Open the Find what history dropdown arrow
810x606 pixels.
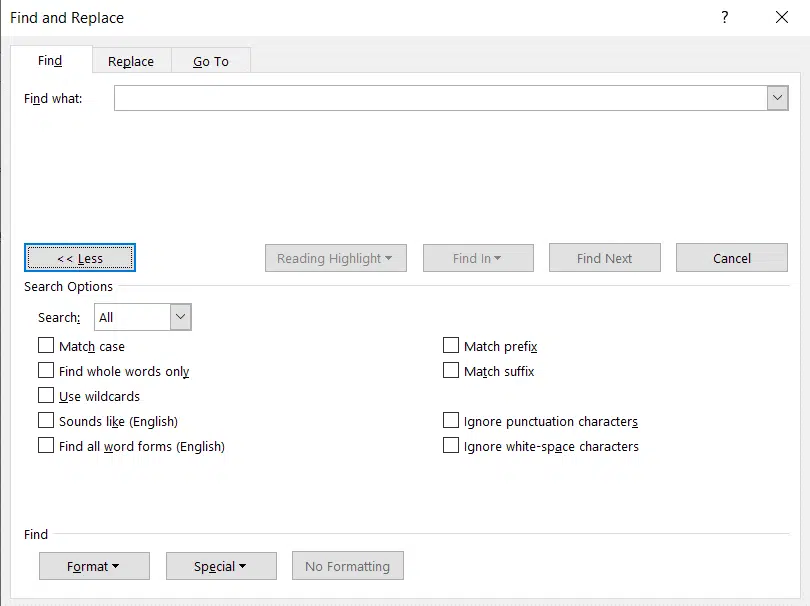[x=777, y=98]
